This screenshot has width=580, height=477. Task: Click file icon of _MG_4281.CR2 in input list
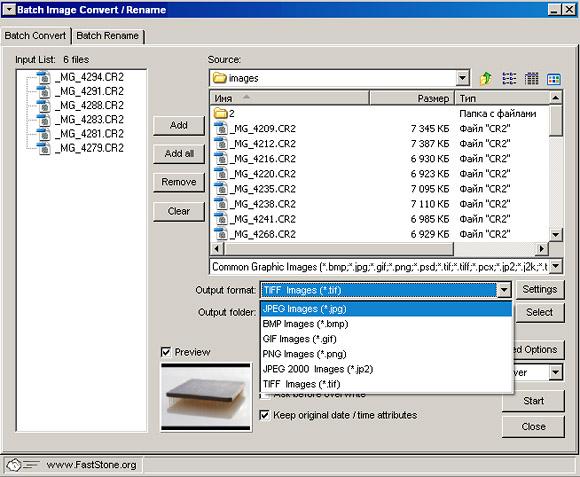coord(44,134)
